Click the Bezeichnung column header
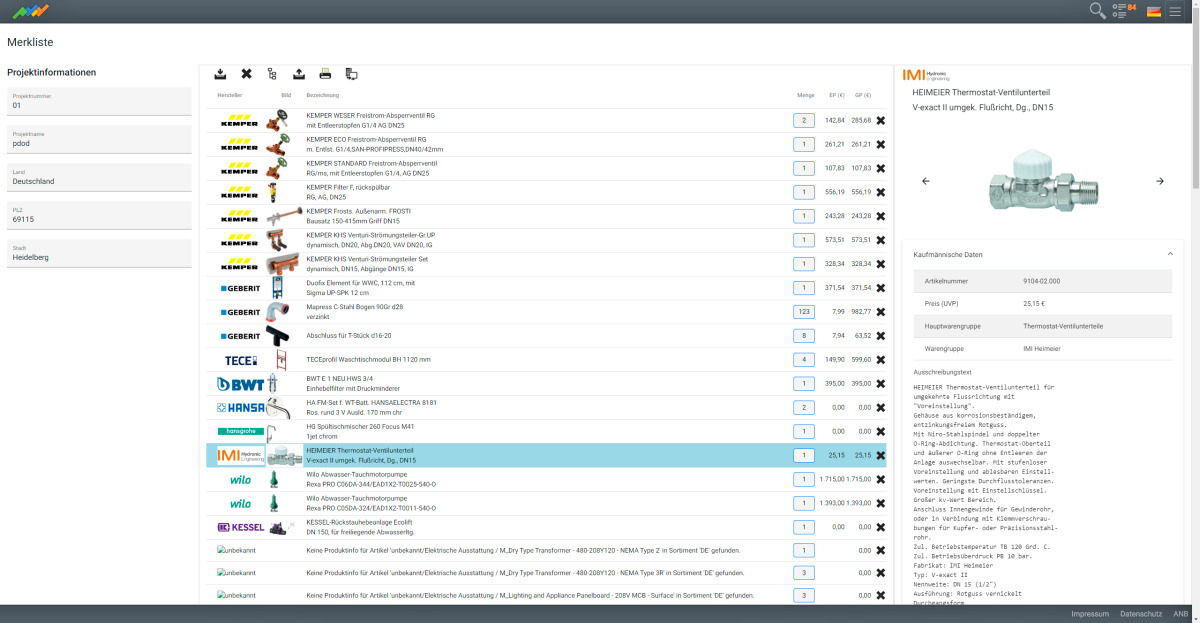 tap(323, 96)
